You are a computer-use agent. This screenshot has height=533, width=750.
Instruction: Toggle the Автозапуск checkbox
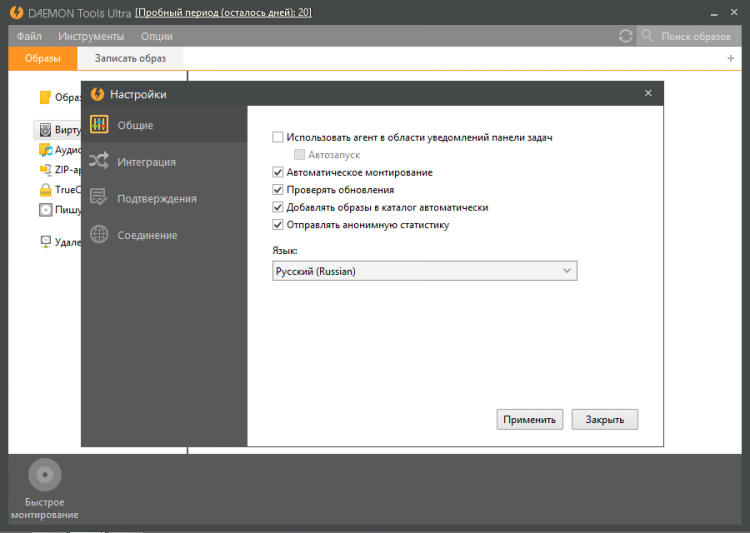tap(299, 155)
